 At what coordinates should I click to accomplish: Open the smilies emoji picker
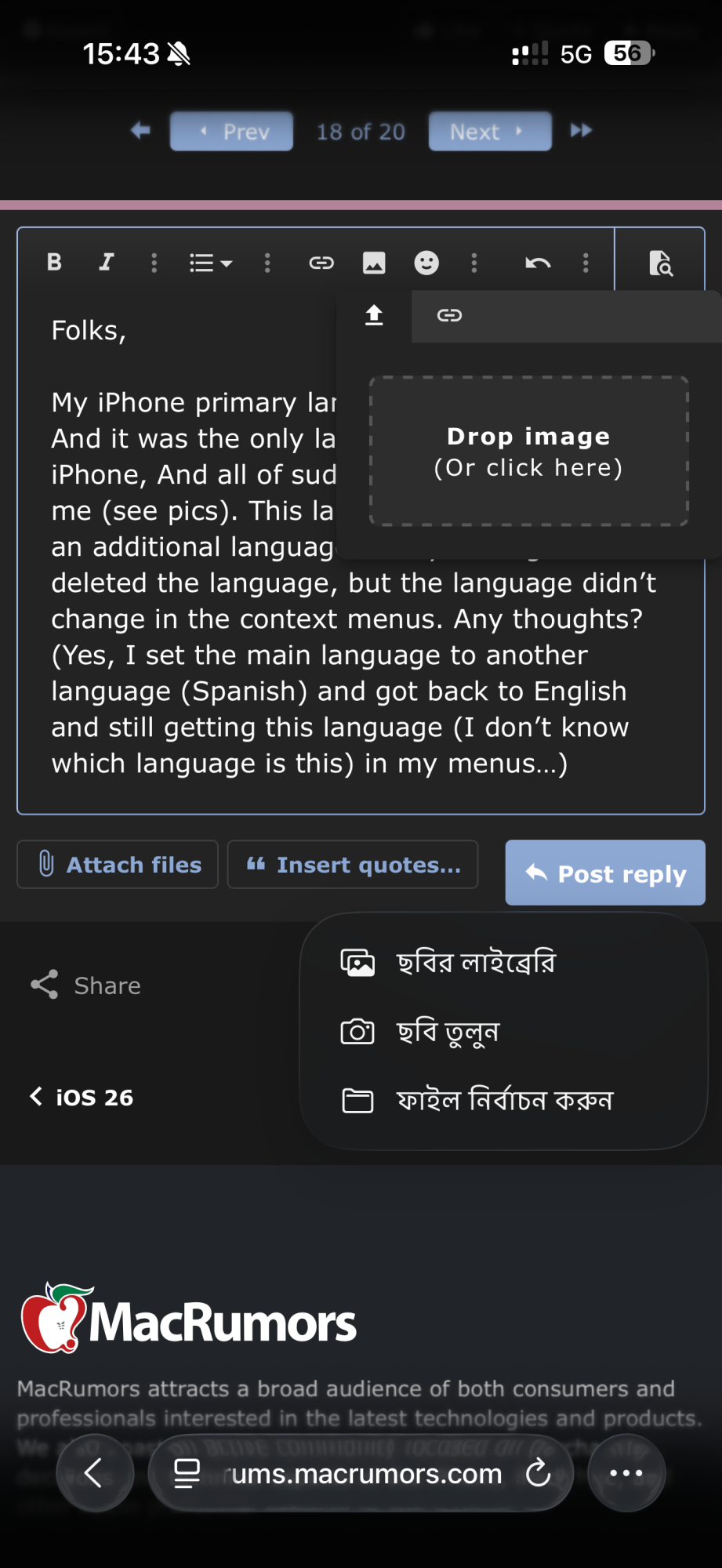[426, 263]
